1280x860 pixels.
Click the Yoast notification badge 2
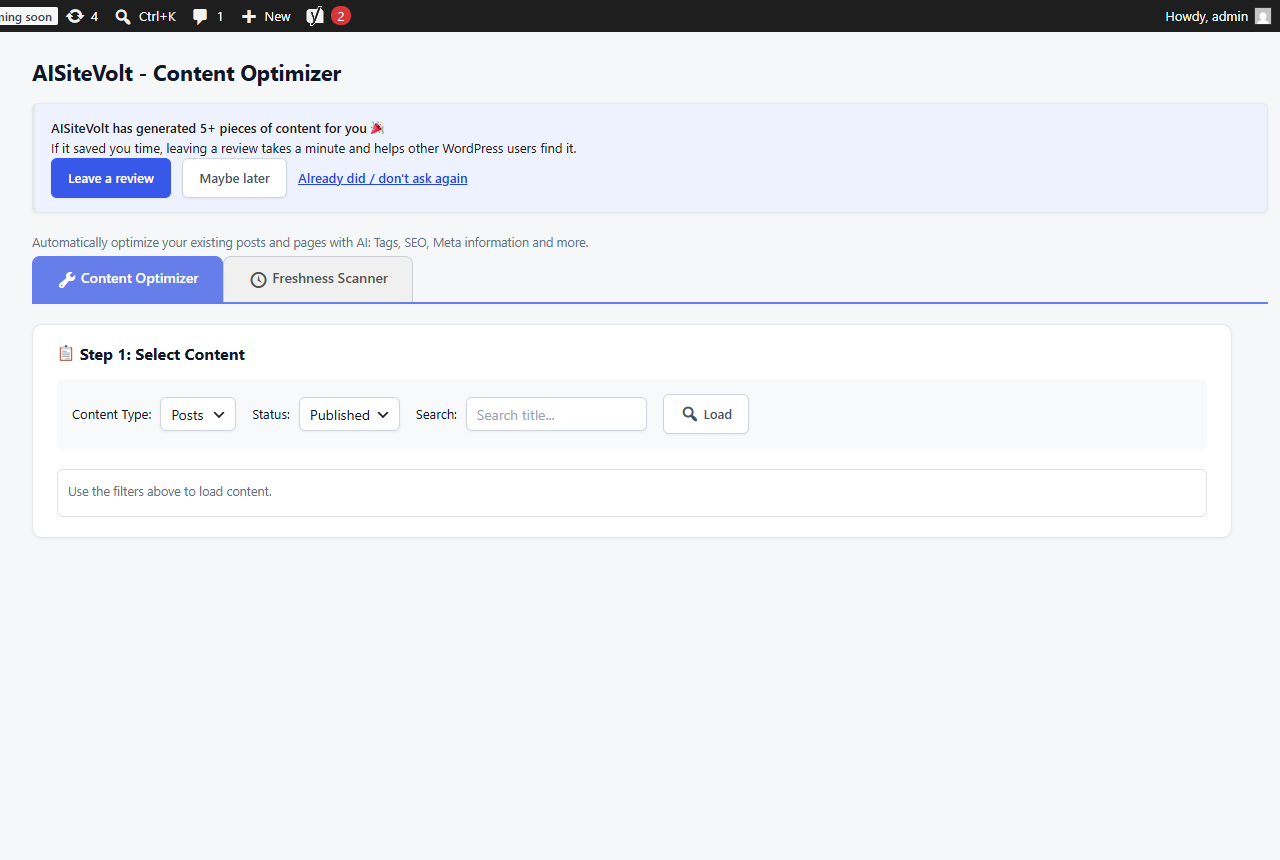341,16
